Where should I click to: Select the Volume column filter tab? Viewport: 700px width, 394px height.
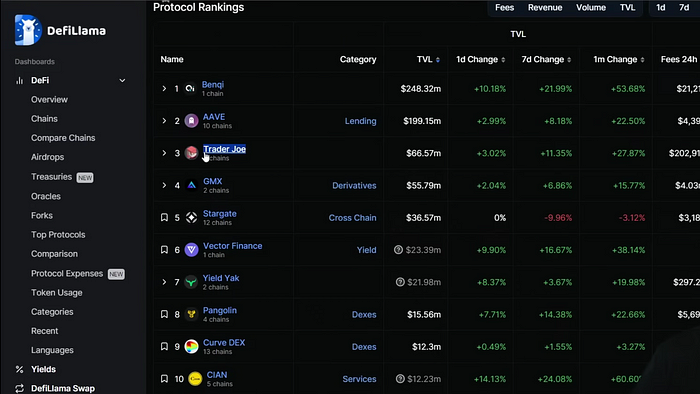(x=591, y=8)
